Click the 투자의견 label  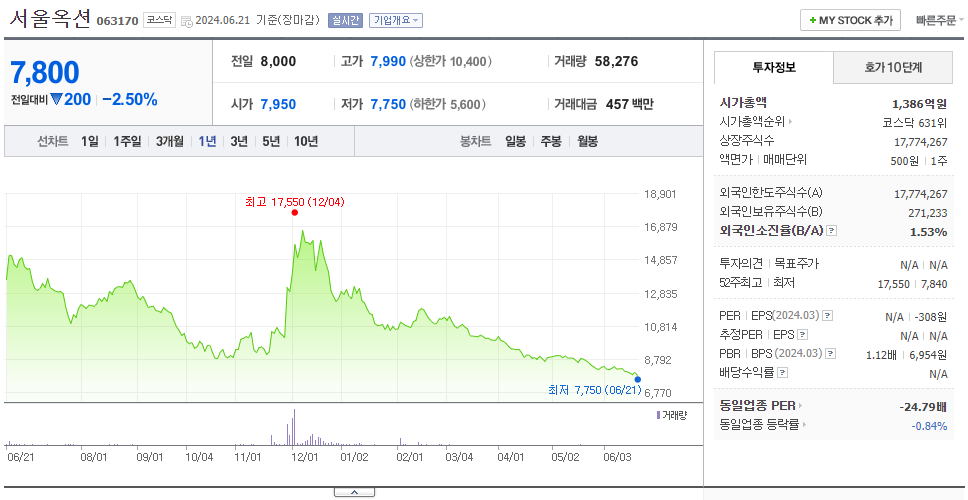(741, 264)
